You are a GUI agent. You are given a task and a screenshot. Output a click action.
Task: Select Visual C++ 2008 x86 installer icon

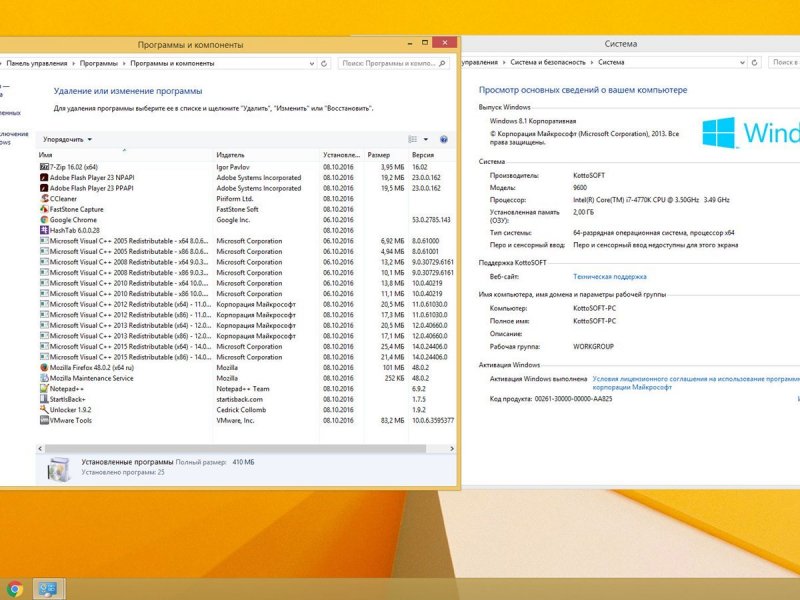pos(44,272)
